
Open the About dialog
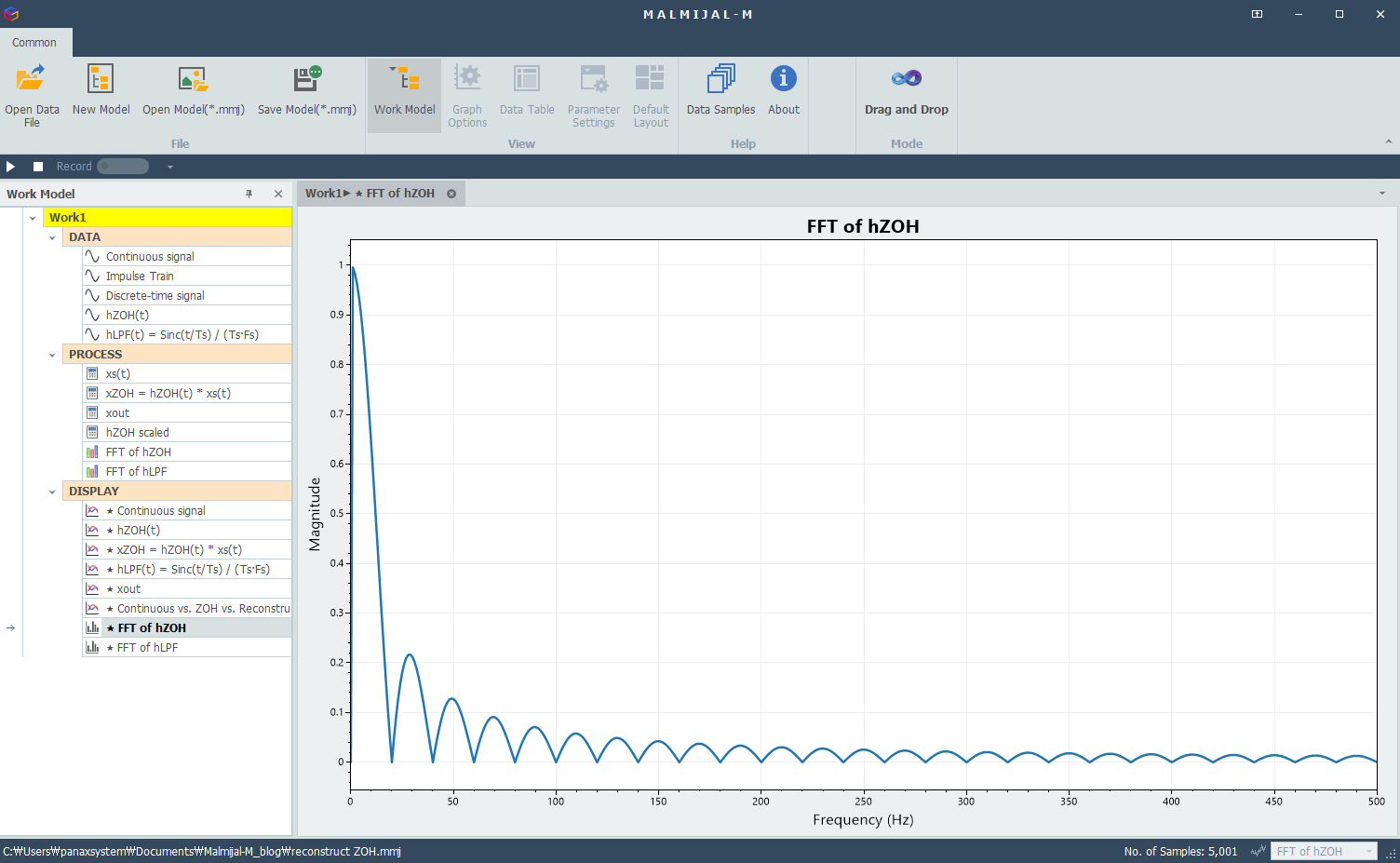click(x=784, y=91)
